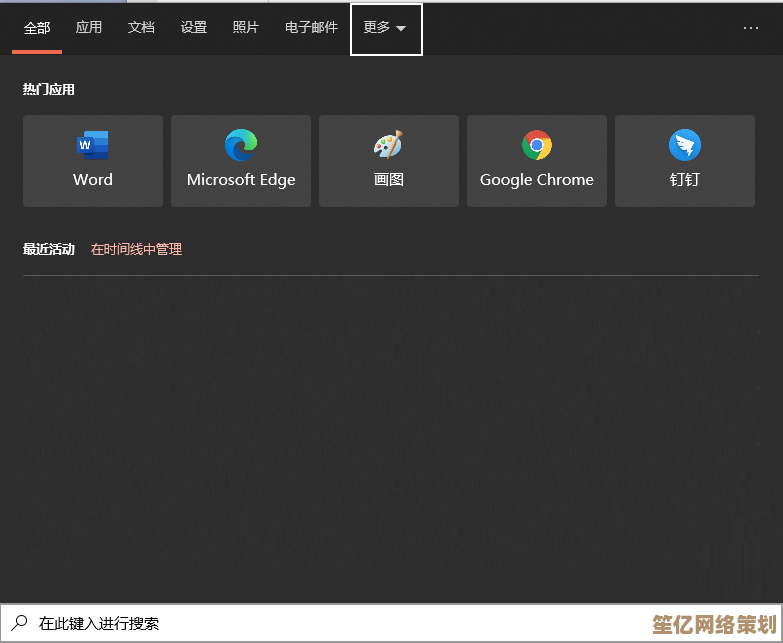Switch to the 文档 tab
This screenshot has width=783, height=643.
tap(141, 28)
